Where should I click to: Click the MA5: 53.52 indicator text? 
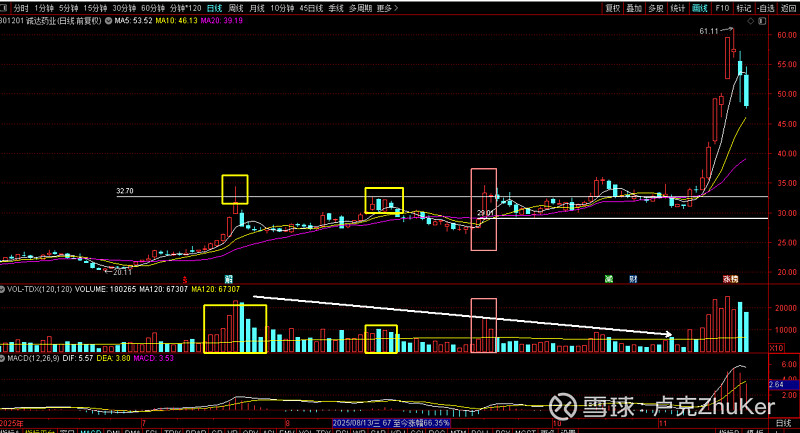[x=134, y=21]
